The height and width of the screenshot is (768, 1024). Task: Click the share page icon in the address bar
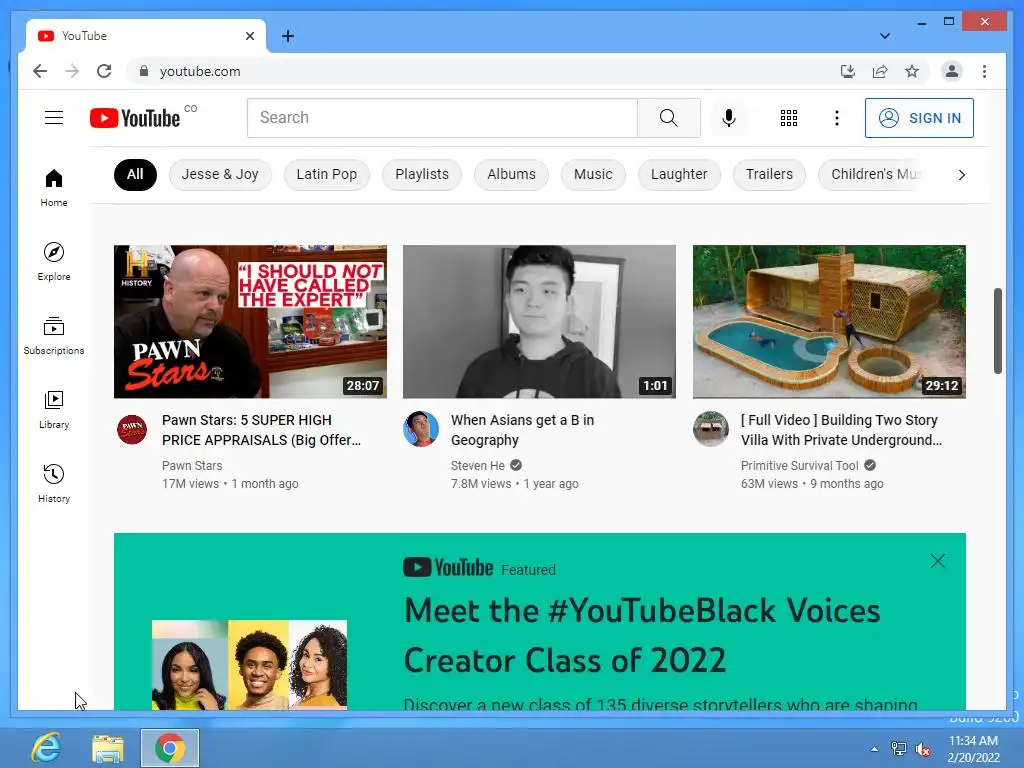880,71
